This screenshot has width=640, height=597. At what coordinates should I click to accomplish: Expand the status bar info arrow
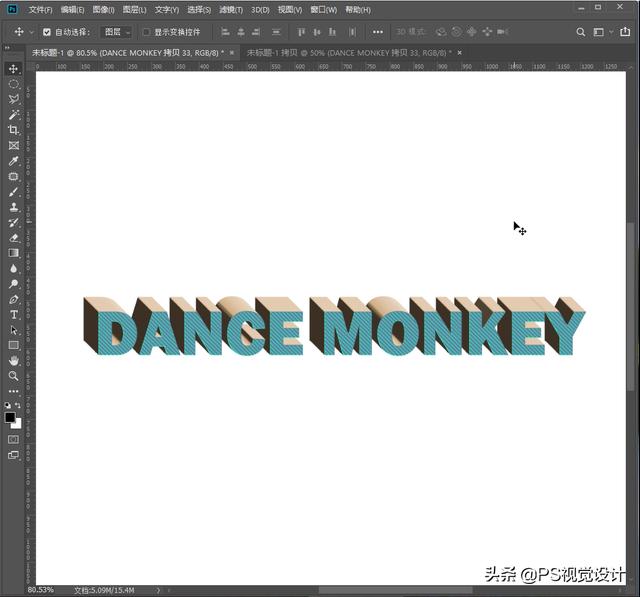[158, 590]
